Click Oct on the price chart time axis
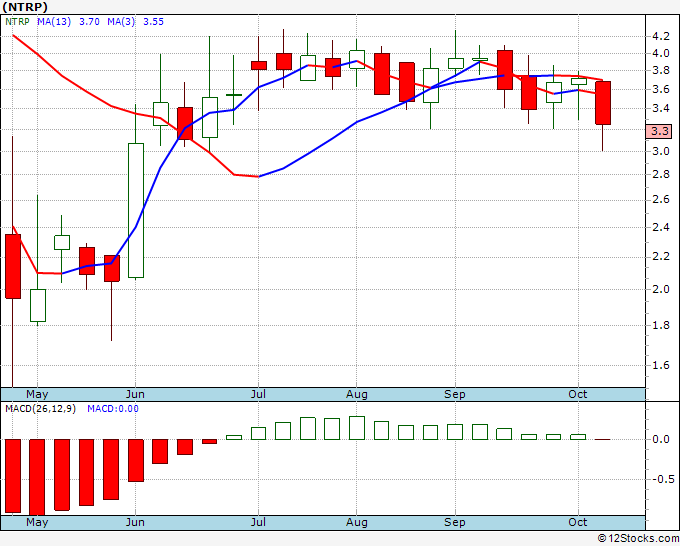 (578, 394)
